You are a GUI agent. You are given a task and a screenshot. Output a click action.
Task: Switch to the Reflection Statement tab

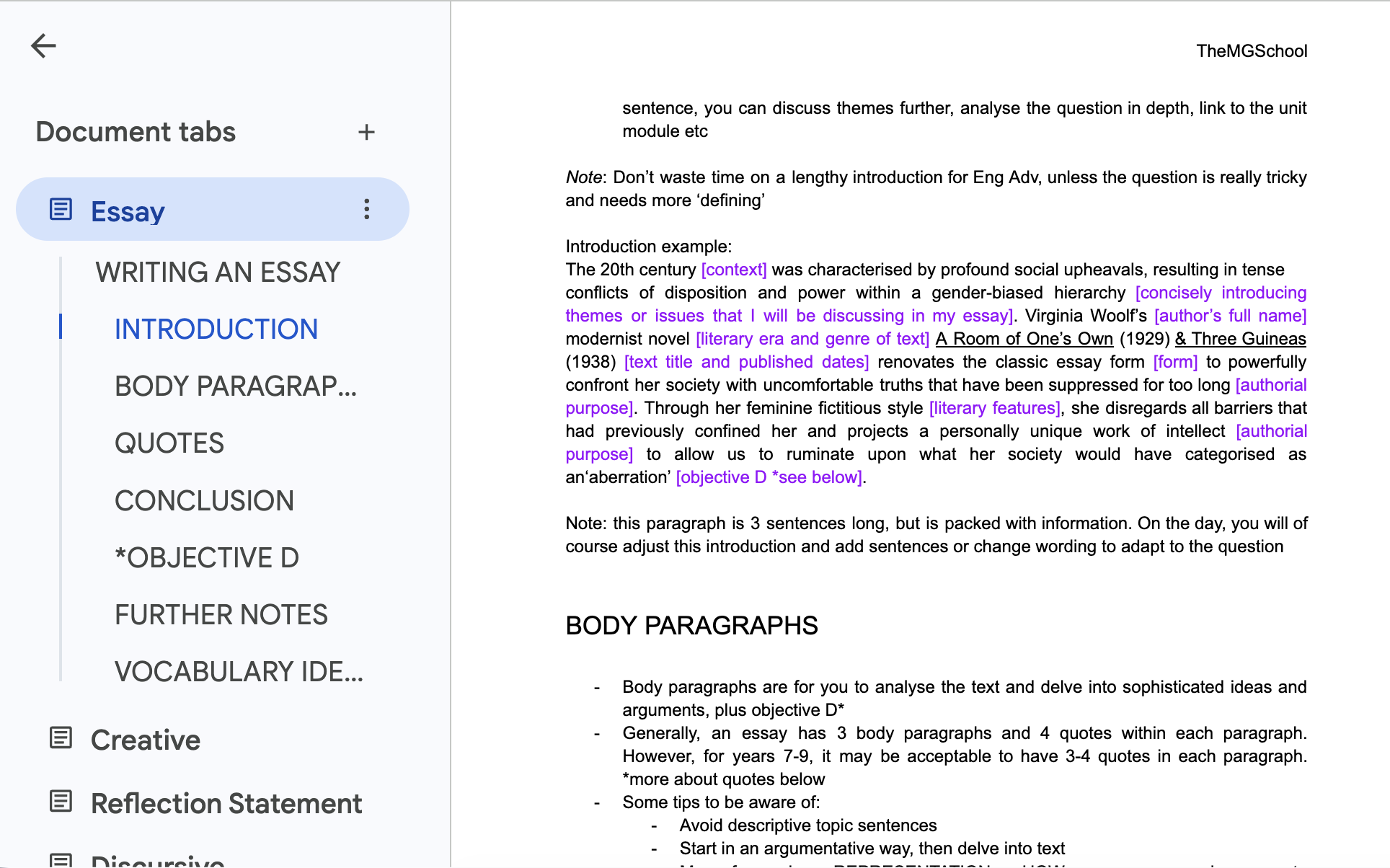[x=226, y=804]
